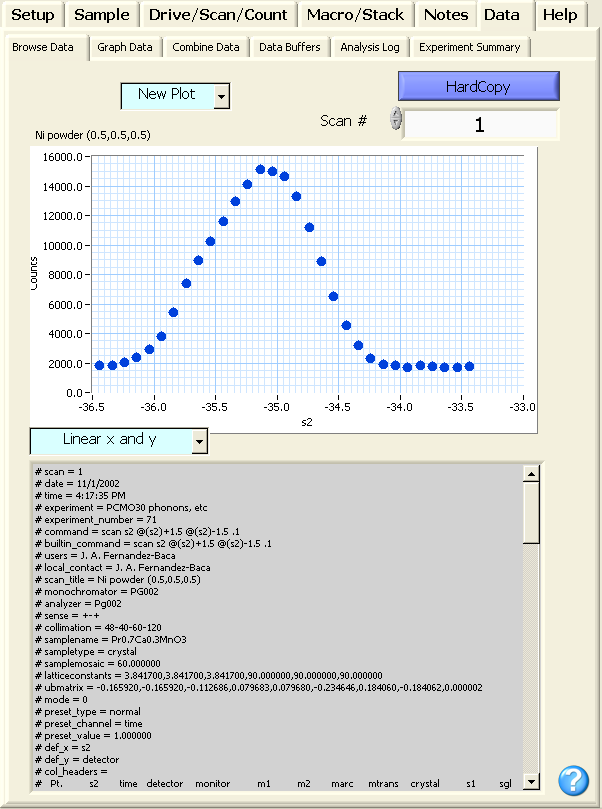
Task: Open the Help tab
Action: [560, 14]
